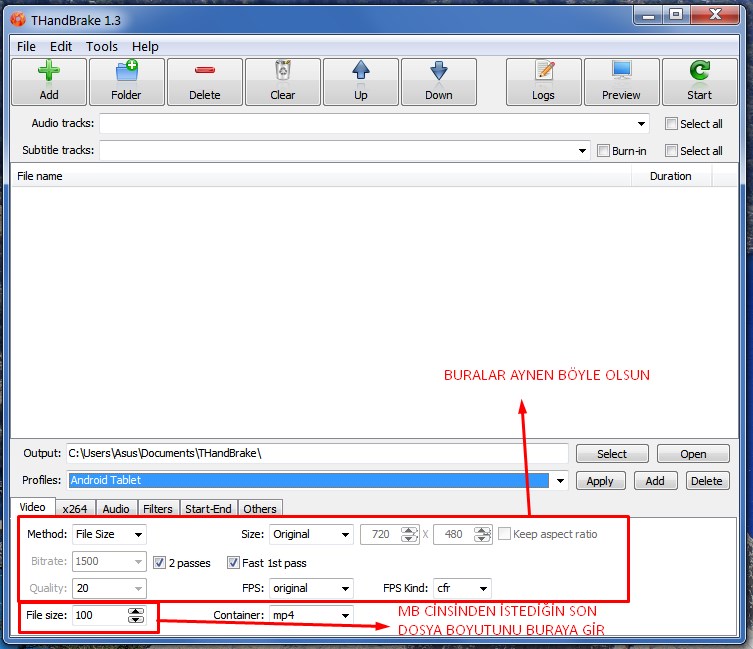Expand the Subtitle tracks dropdown
Screen dimensions: 753x649
[x=582, y=150]
